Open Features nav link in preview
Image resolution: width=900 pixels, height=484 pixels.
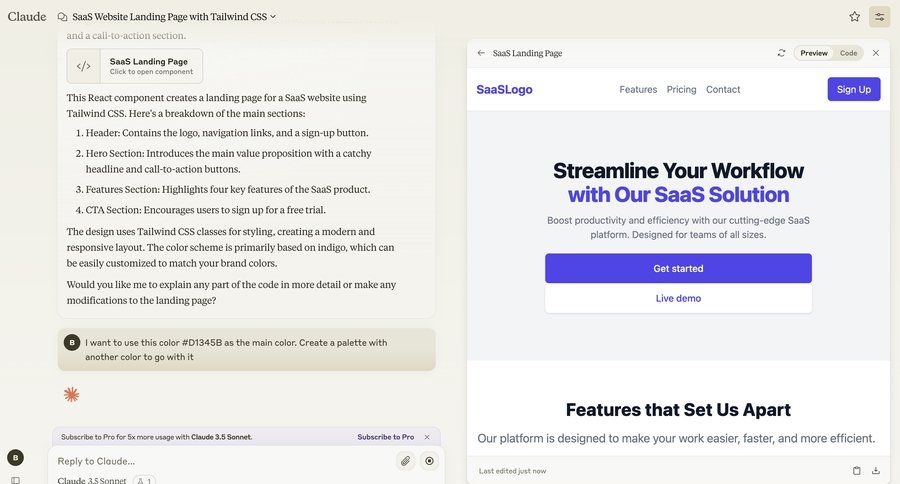(x=638, y=90)
